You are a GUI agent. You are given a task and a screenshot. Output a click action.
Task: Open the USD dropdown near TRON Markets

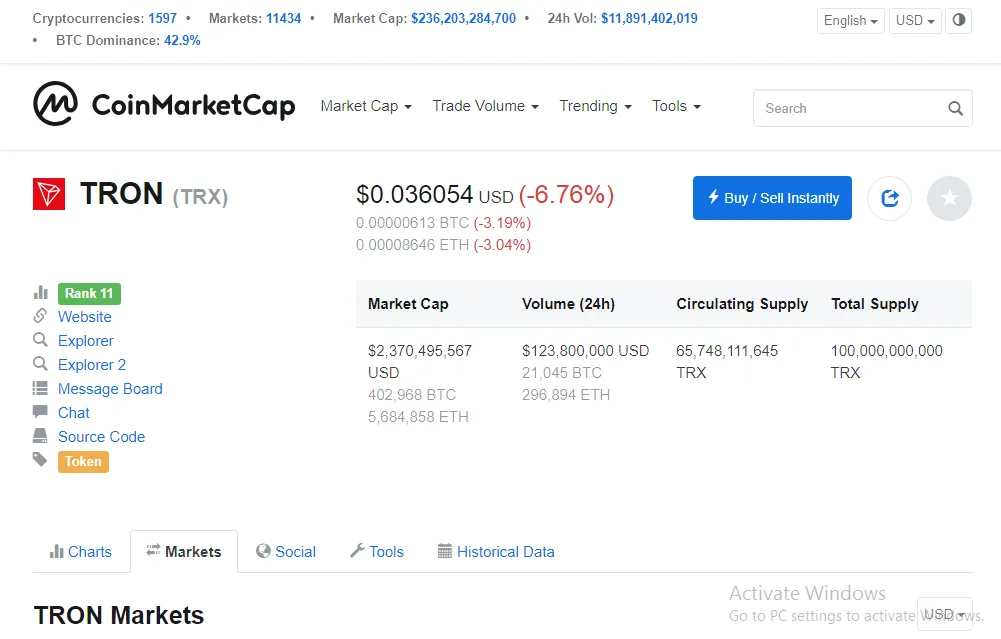[944, 614]
